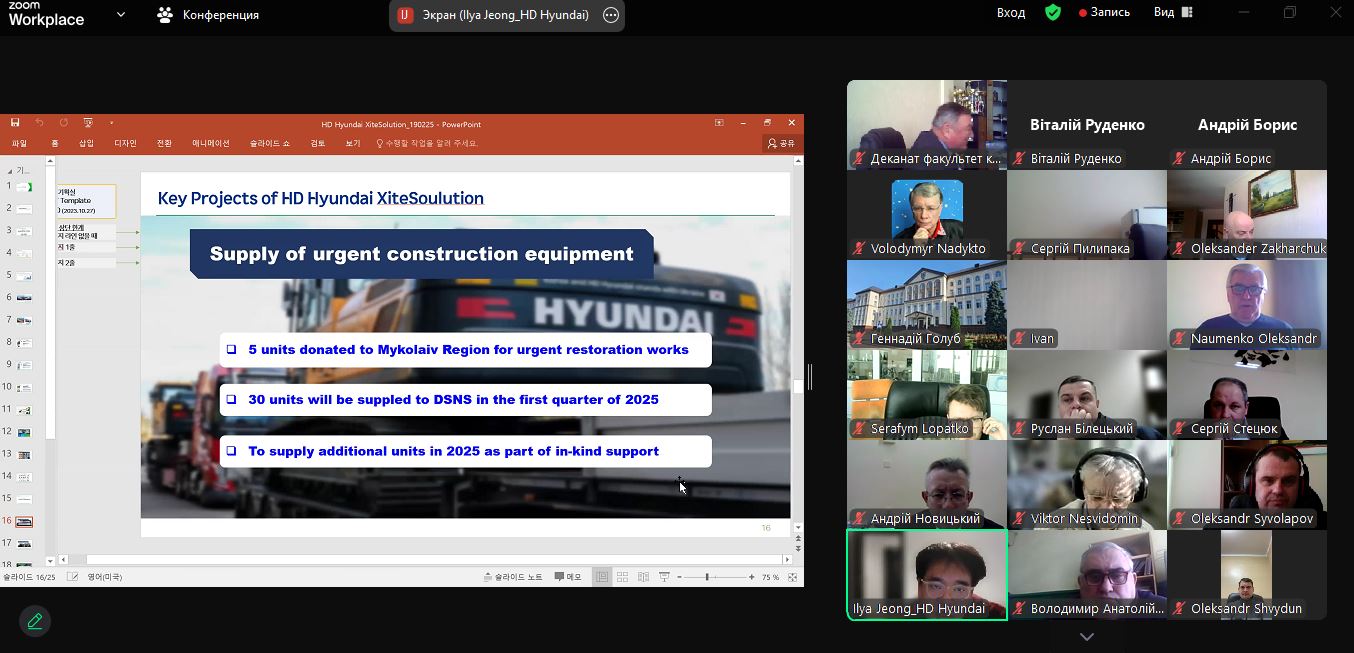This screenshot has width=1354, height=653.
Task: Click the zoom slider handle in PowerPoint
Action: 707,577
